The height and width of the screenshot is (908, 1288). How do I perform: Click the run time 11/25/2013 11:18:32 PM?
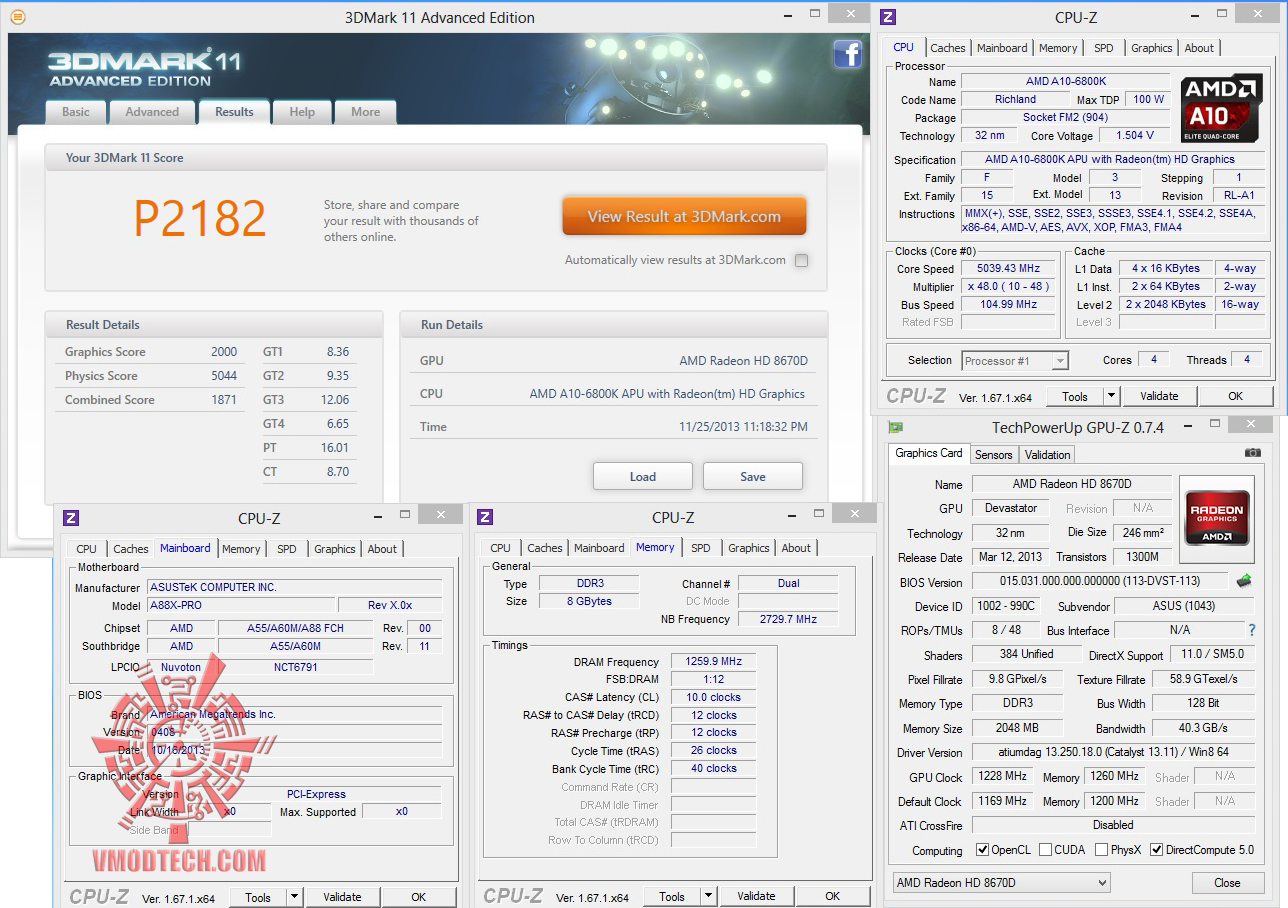[743, 426]
